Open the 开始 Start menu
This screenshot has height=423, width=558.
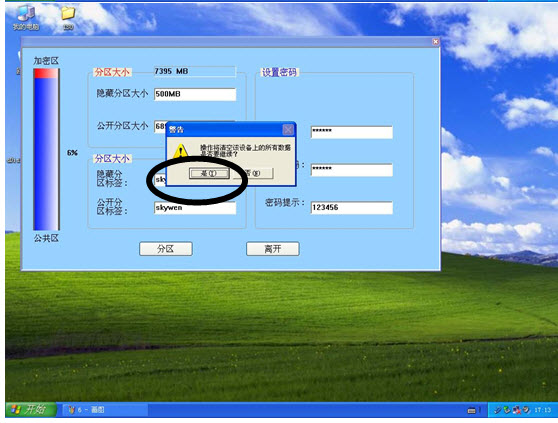pos(31,409)
